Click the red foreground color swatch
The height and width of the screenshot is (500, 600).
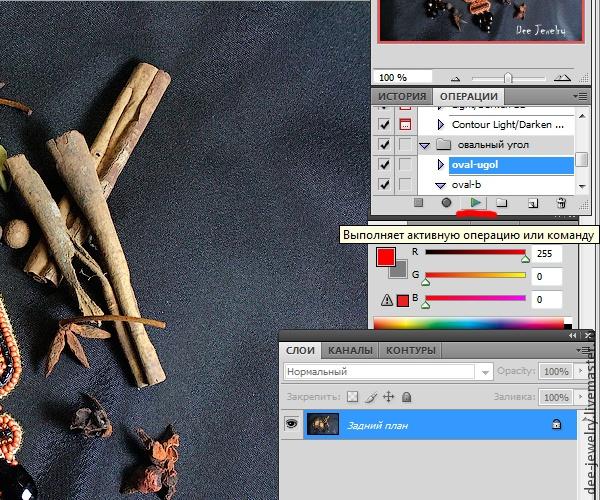coord(386,257)
